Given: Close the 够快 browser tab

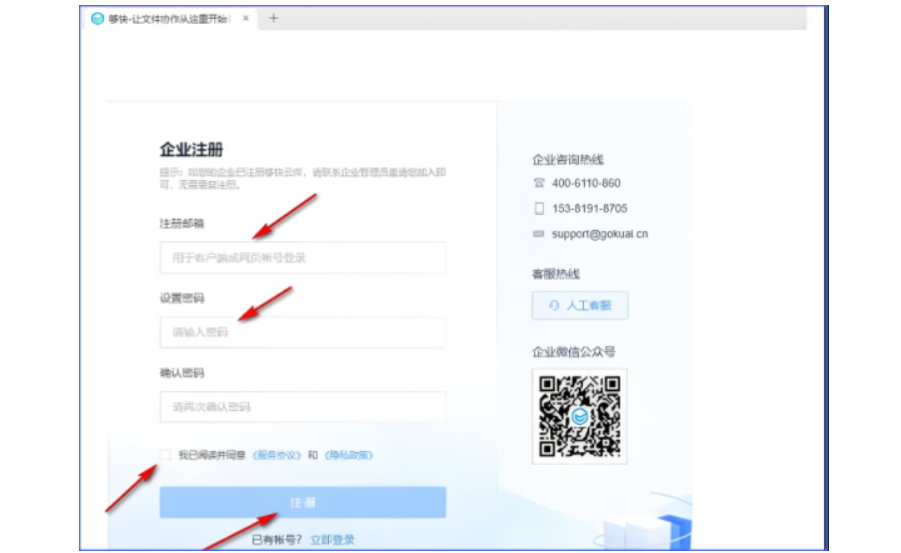Looking at the screenshot, I should pos(246,18).
